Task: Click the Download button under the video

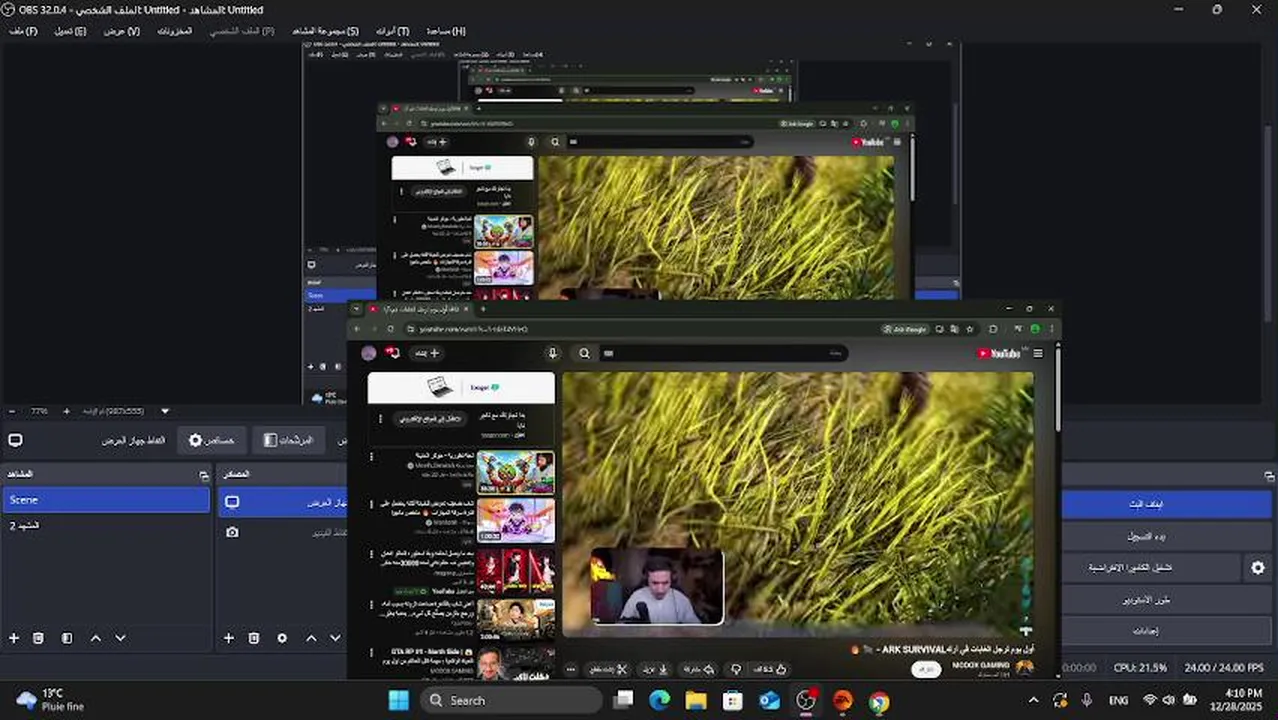Action: [x=655, y=669]
